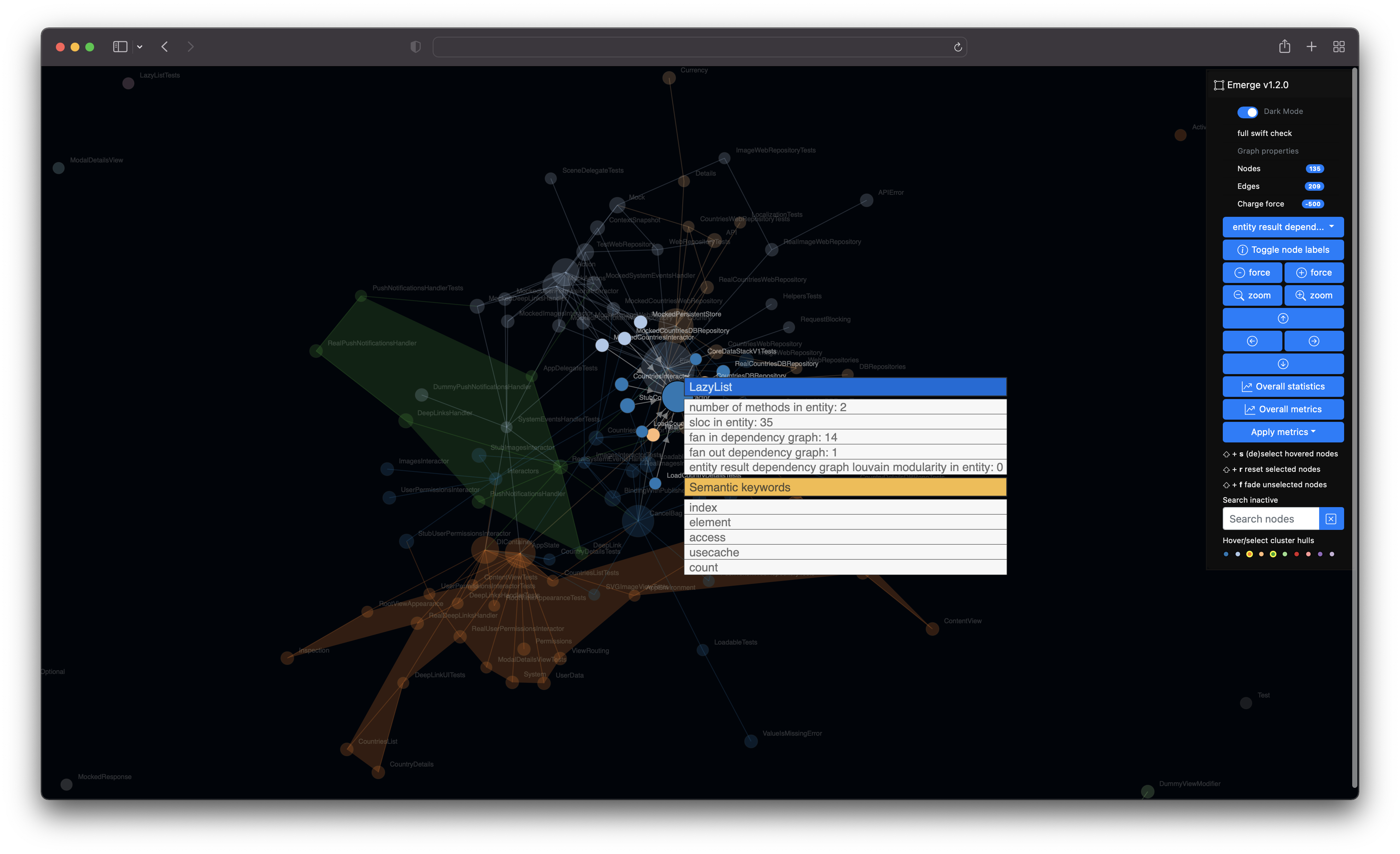This screenshot has width=1400, height=854.
Task: Open Safari's share sheet icon
Action: tap(1284, 47)
